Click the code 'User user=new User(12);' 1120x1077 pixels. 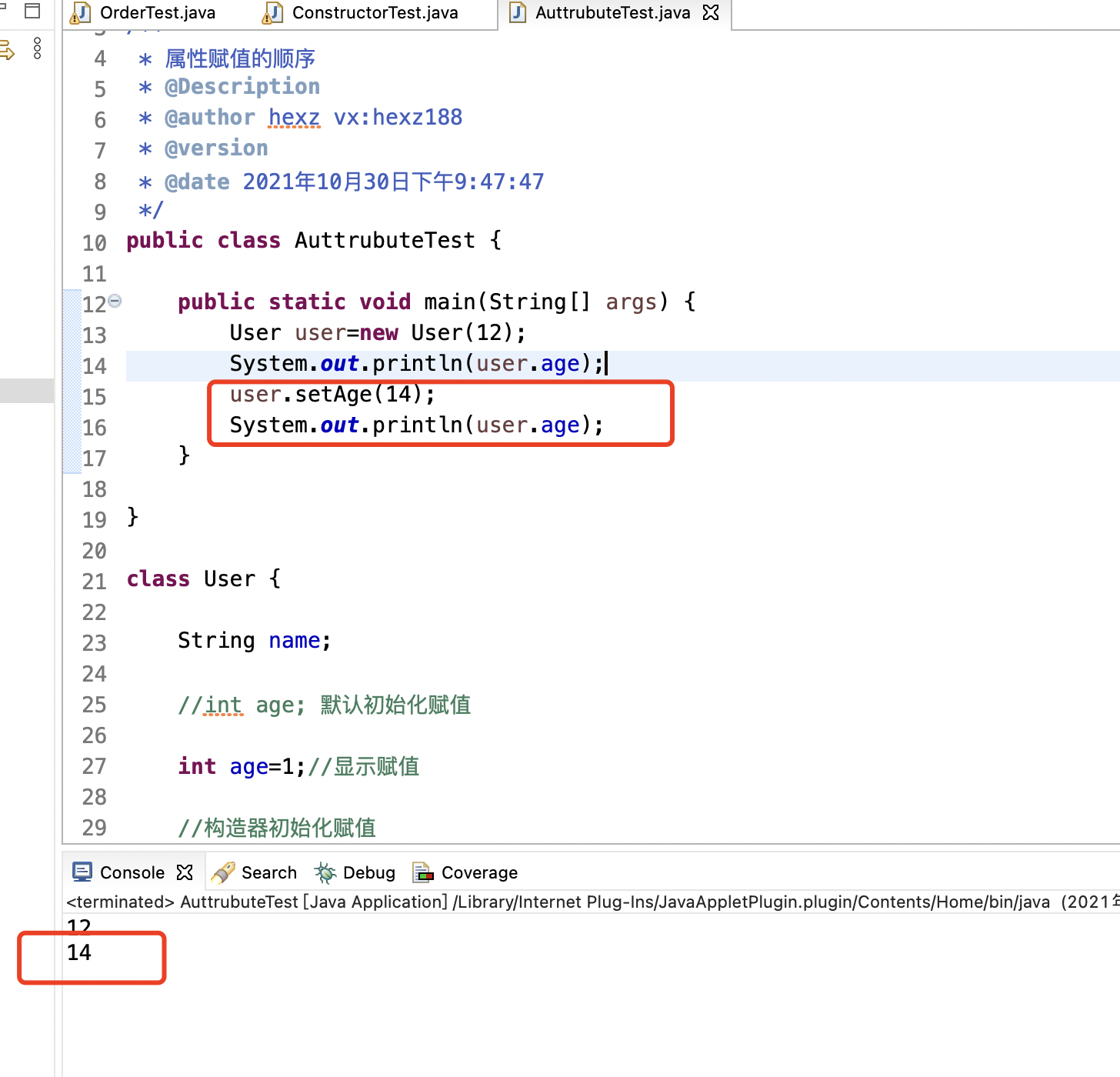(x=378, y=332)
